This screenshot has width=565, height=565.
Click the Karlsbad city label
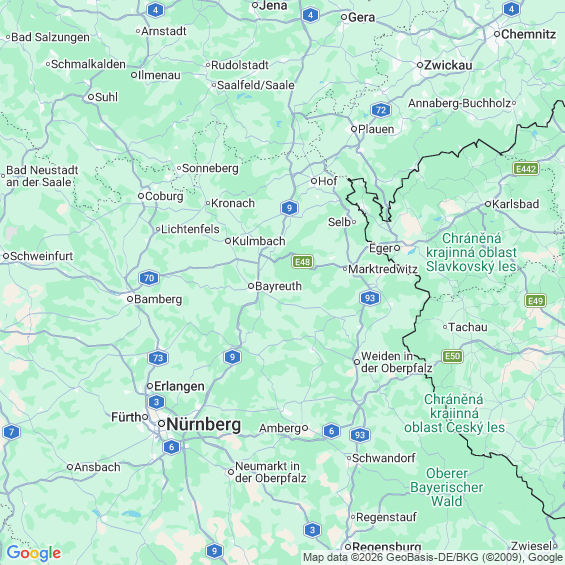coord(515,204)
